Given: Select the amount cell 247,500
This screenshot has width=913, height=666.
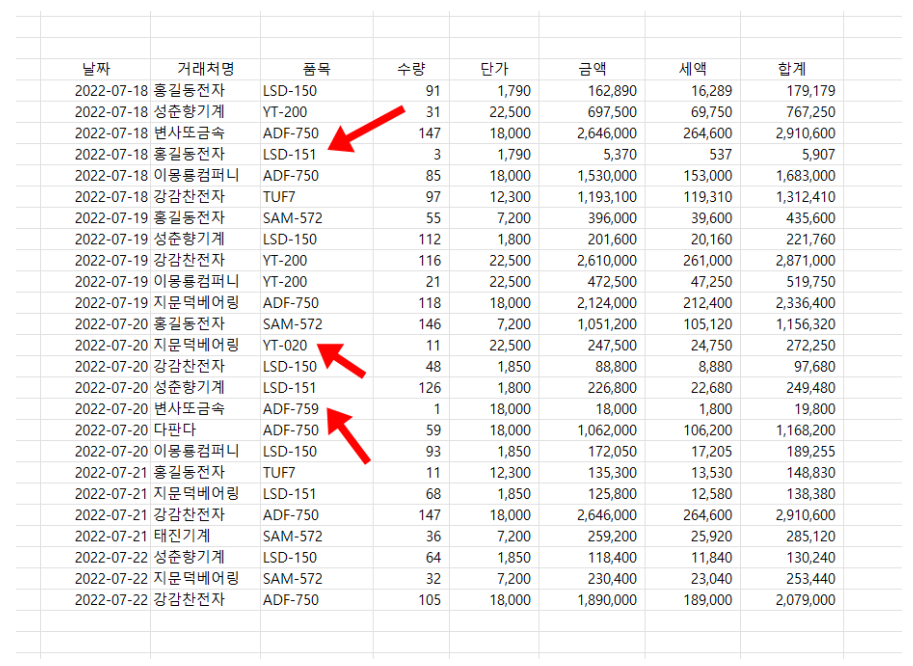Looking at the screenshot, I should click(x=592, y=345).
